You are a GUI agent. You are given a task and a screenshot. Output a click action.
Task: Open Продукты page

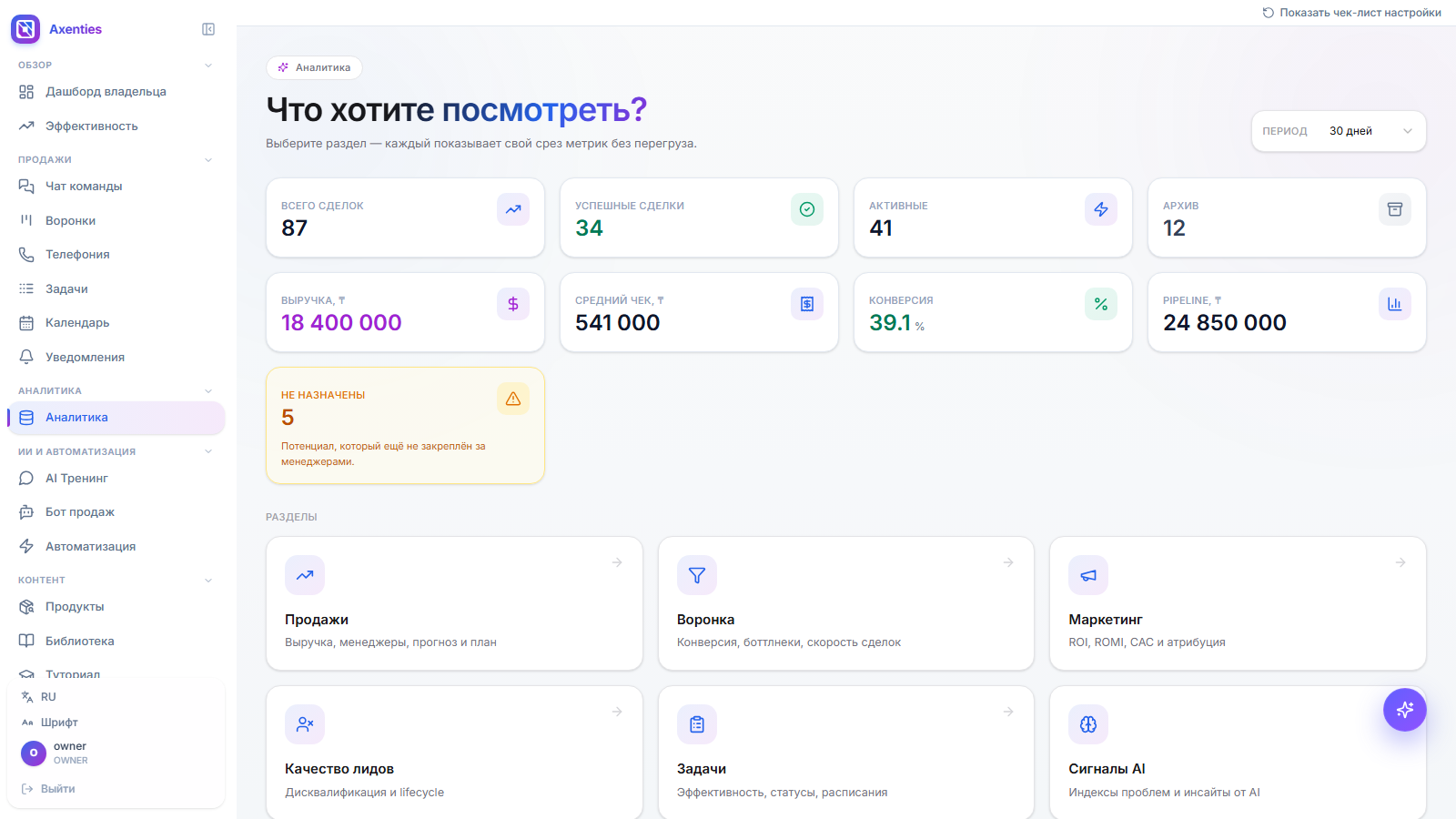116,607
